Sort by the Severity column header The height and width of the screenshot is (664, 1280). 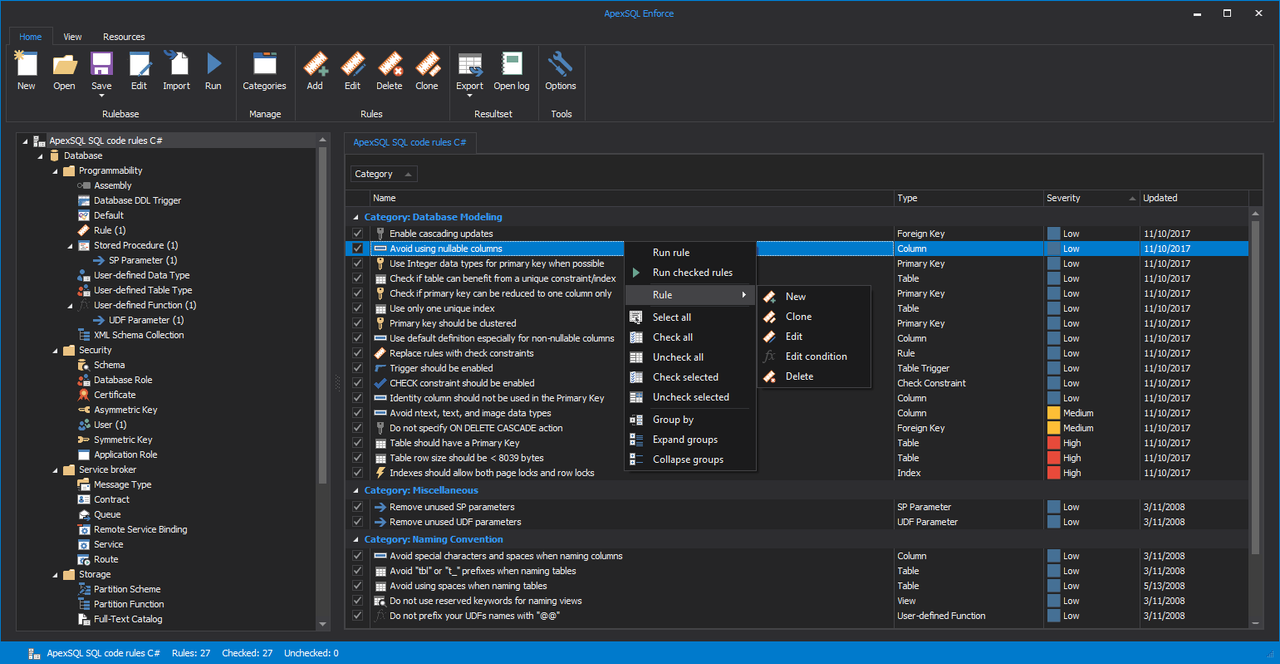click(1092, 198)
